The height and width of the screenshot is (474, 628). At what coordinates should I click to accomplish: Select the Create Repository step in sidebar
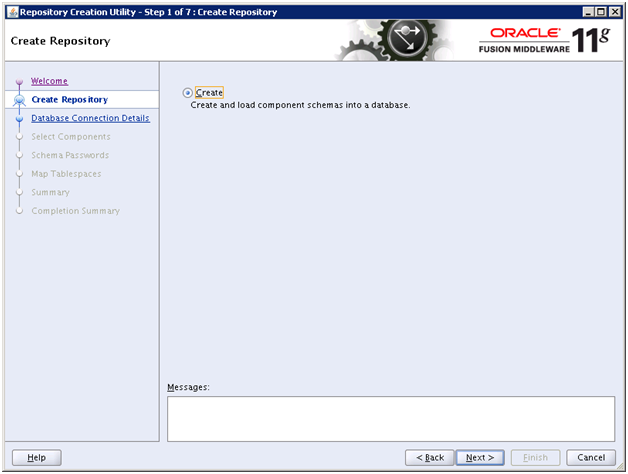pyautogui.click(x=70, y=99)
